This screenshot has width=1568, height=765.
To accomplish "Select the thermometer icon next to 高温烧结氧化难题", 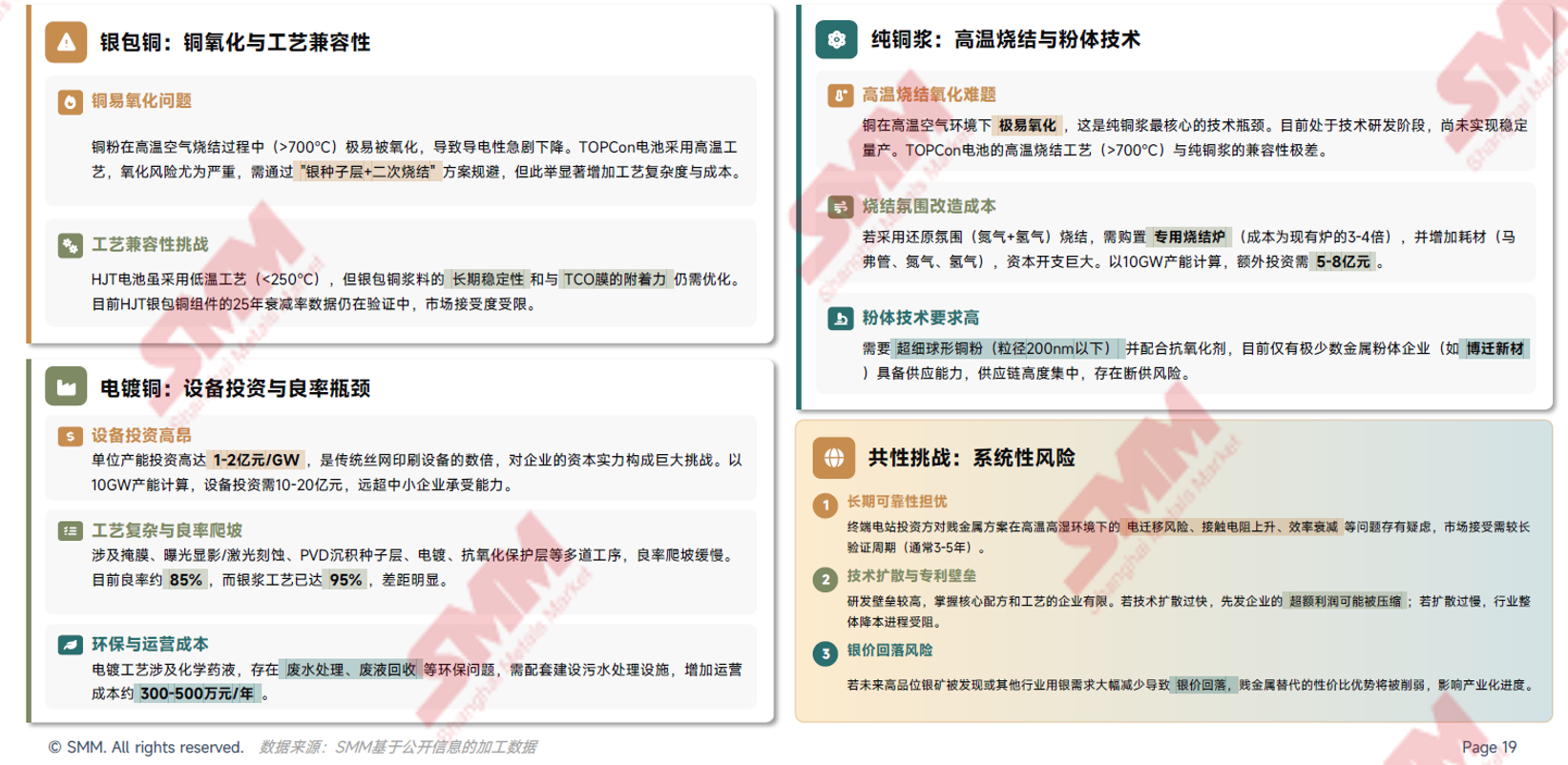I will click(x=840, y=95).
